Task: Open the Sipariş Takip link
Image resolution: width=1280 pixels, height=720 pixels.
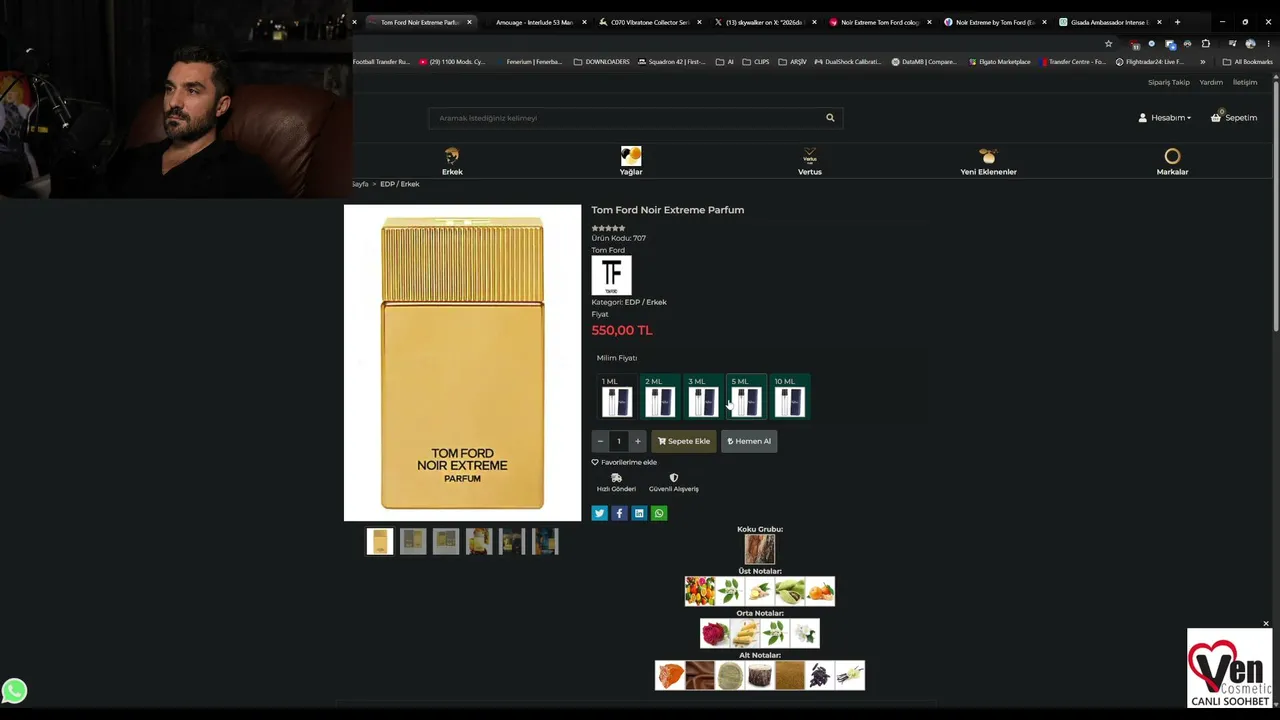Action: pyautogui.click(x=1169, y=82)
